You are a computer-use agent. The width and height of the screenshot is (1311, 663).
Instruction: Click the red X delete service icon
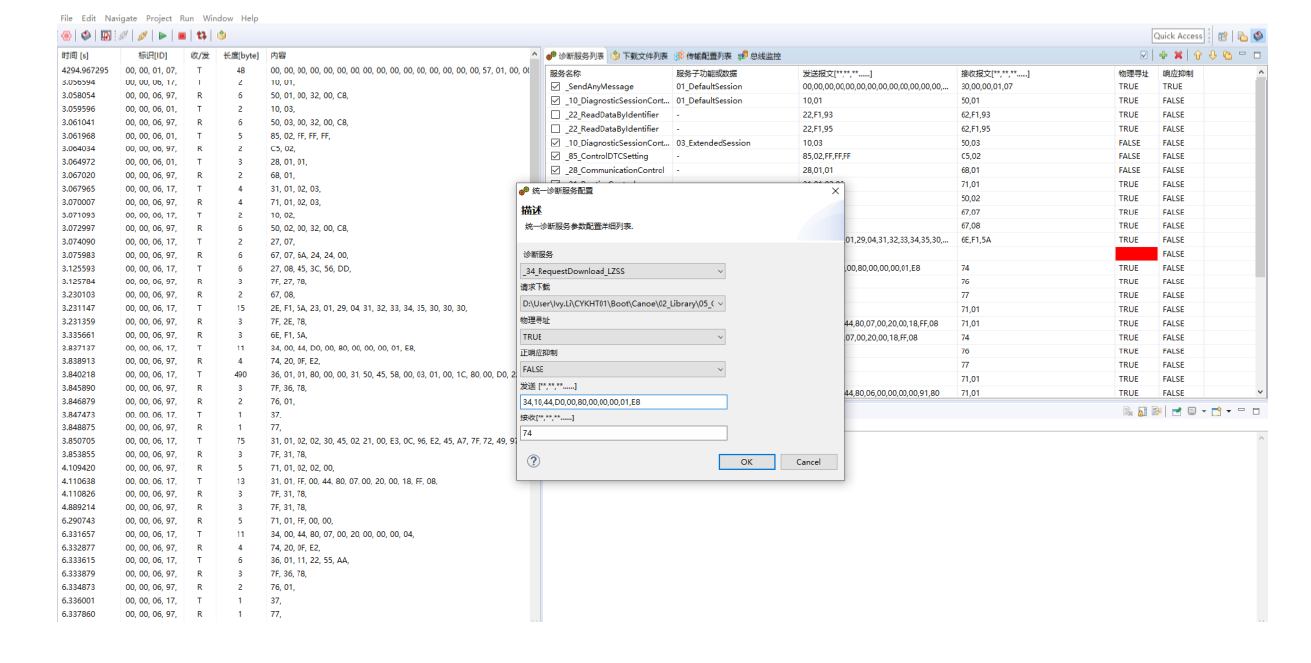[1178, 55]
